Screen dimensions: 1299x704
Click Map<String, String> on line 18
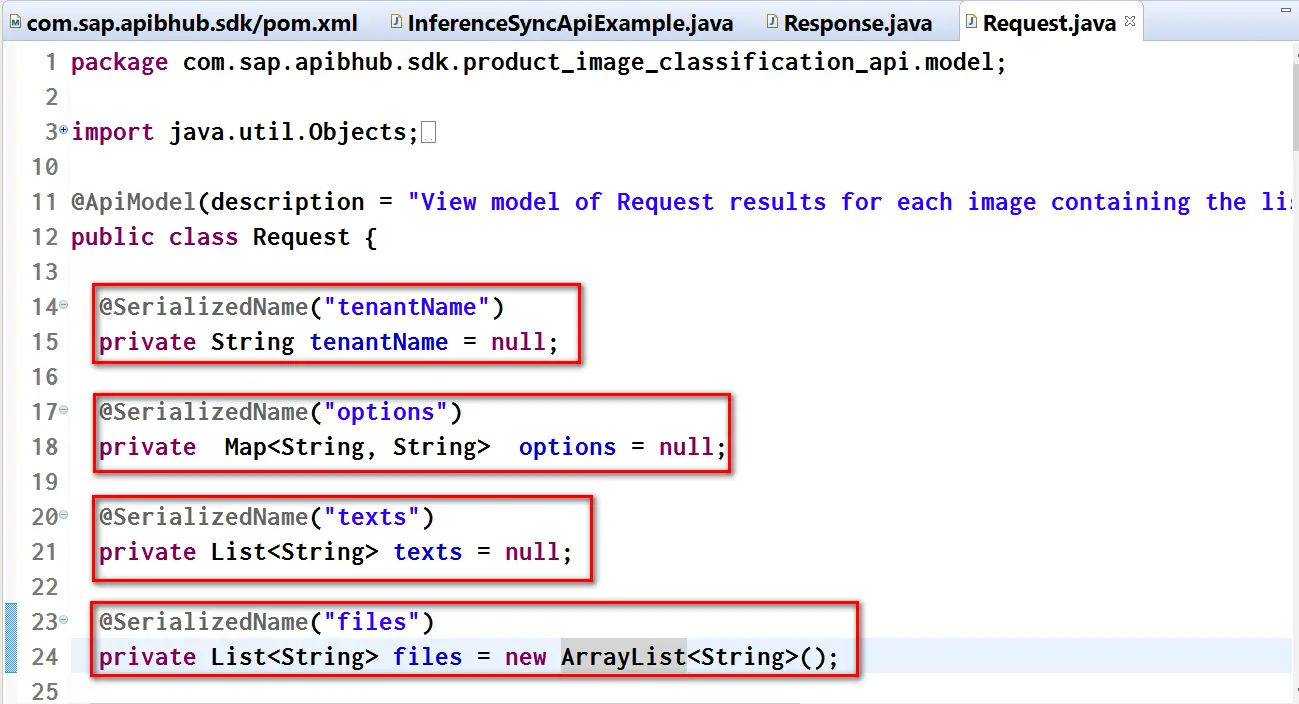tap(357, 447)
